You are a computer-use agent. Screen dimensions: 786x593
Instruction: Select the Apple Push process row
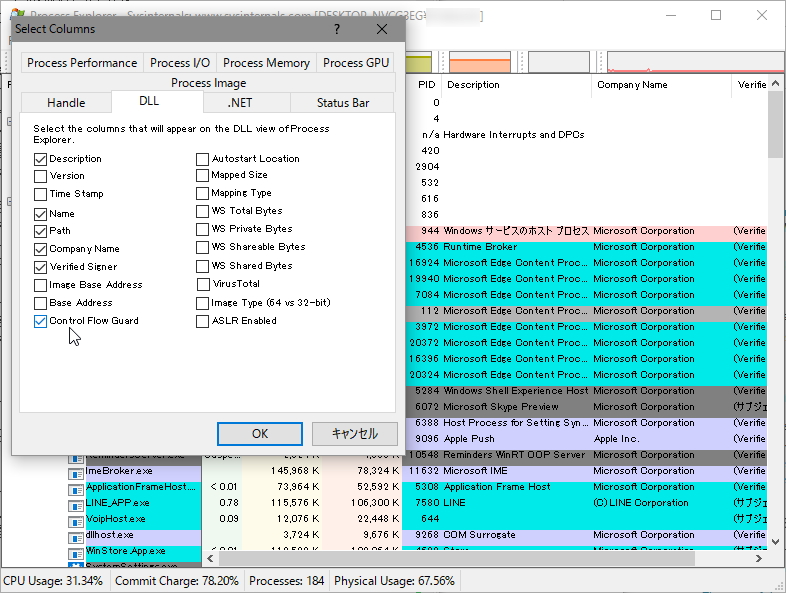coord(584,439)
